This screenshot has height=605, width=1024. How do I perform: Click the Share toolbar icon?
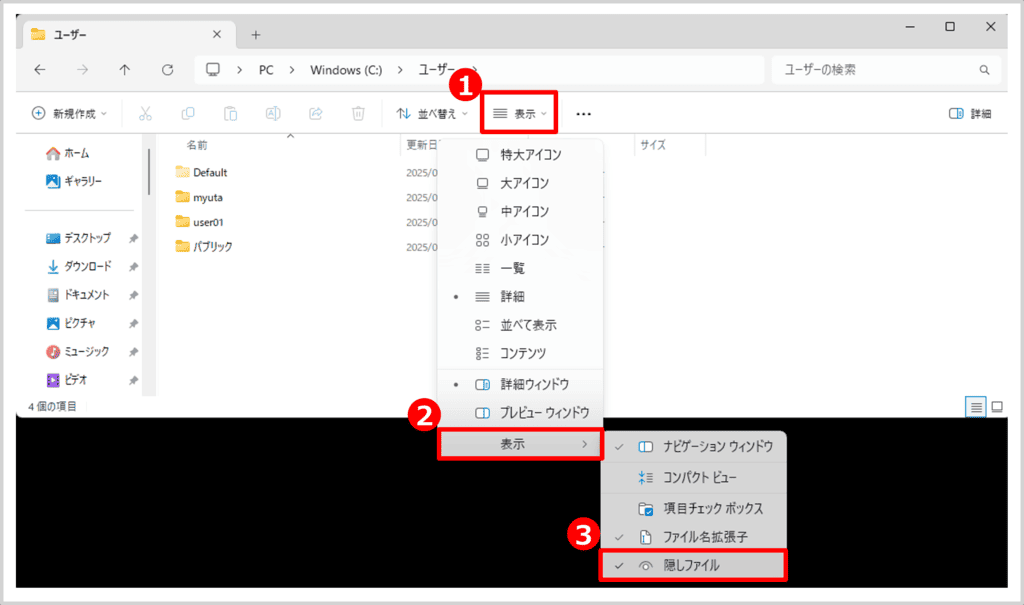[x=316, y=114]
